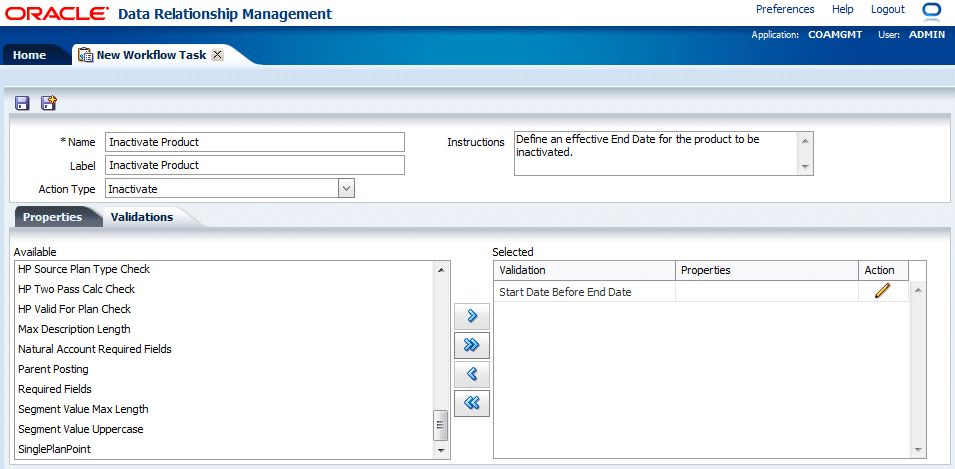This screenshot has width=955, height=469.
Task: Select HP Source Plan Type Check
Action: [x=84, y=269]
